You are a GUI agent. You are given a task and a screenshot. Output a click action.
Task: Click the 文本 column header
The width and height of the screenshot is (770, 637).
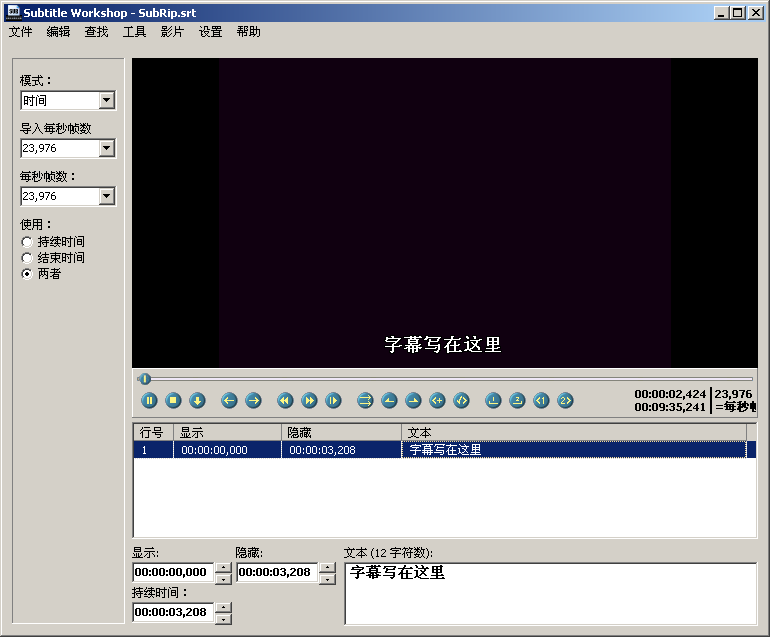[x=574, y=433]
